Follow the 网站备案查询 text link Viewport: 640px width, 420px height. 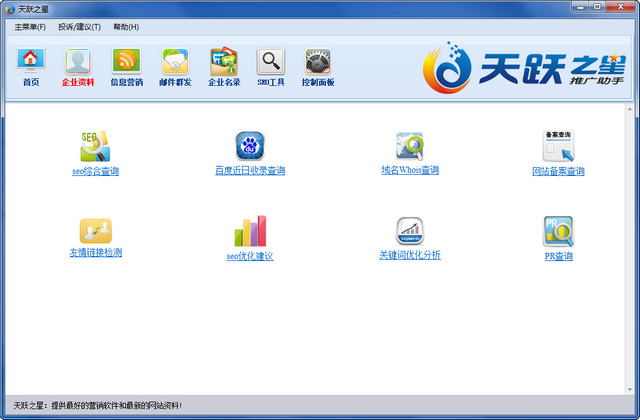pyautogui.click(x=558, y=171)
